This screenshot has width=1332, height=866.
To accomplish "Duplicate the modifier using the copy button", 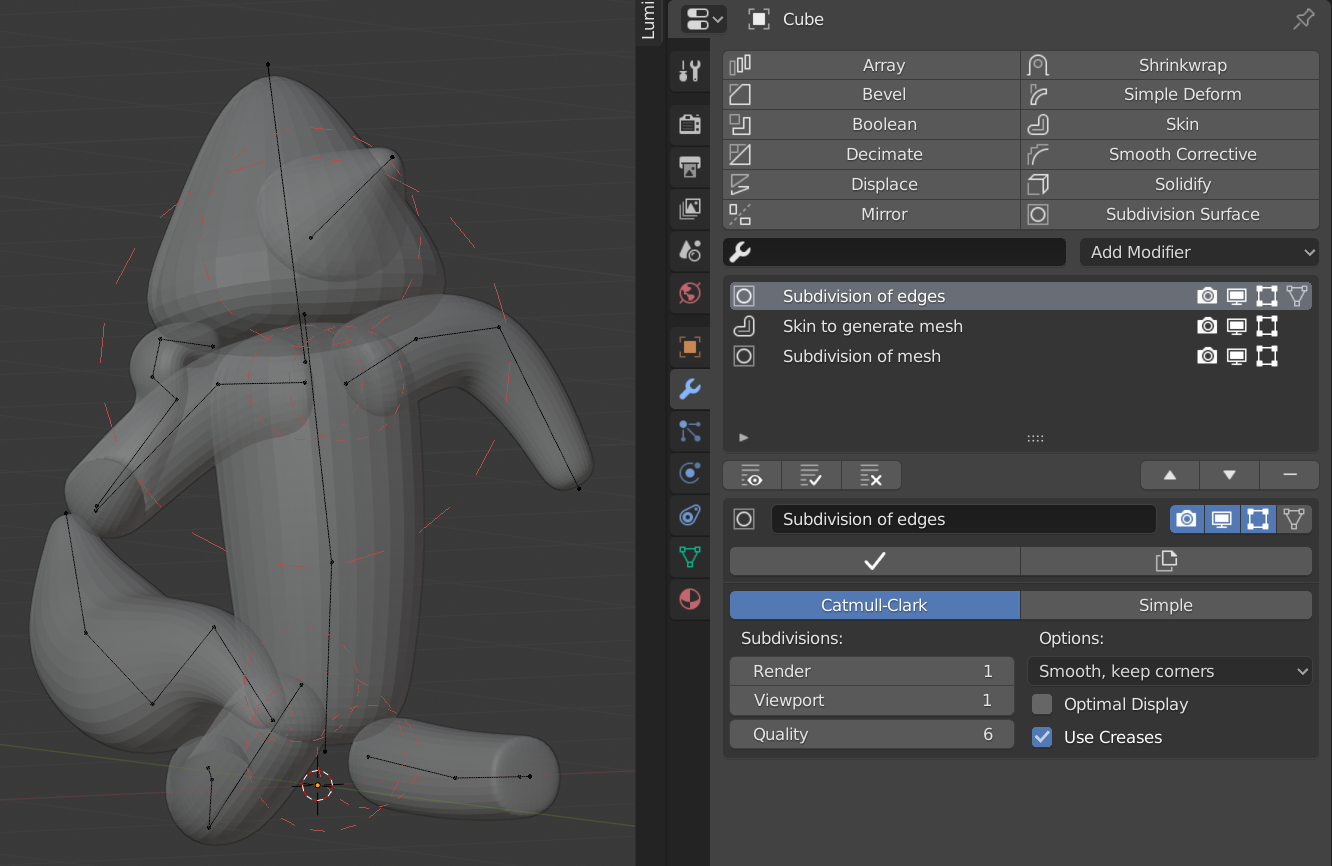I will (x=1166, y=561).
